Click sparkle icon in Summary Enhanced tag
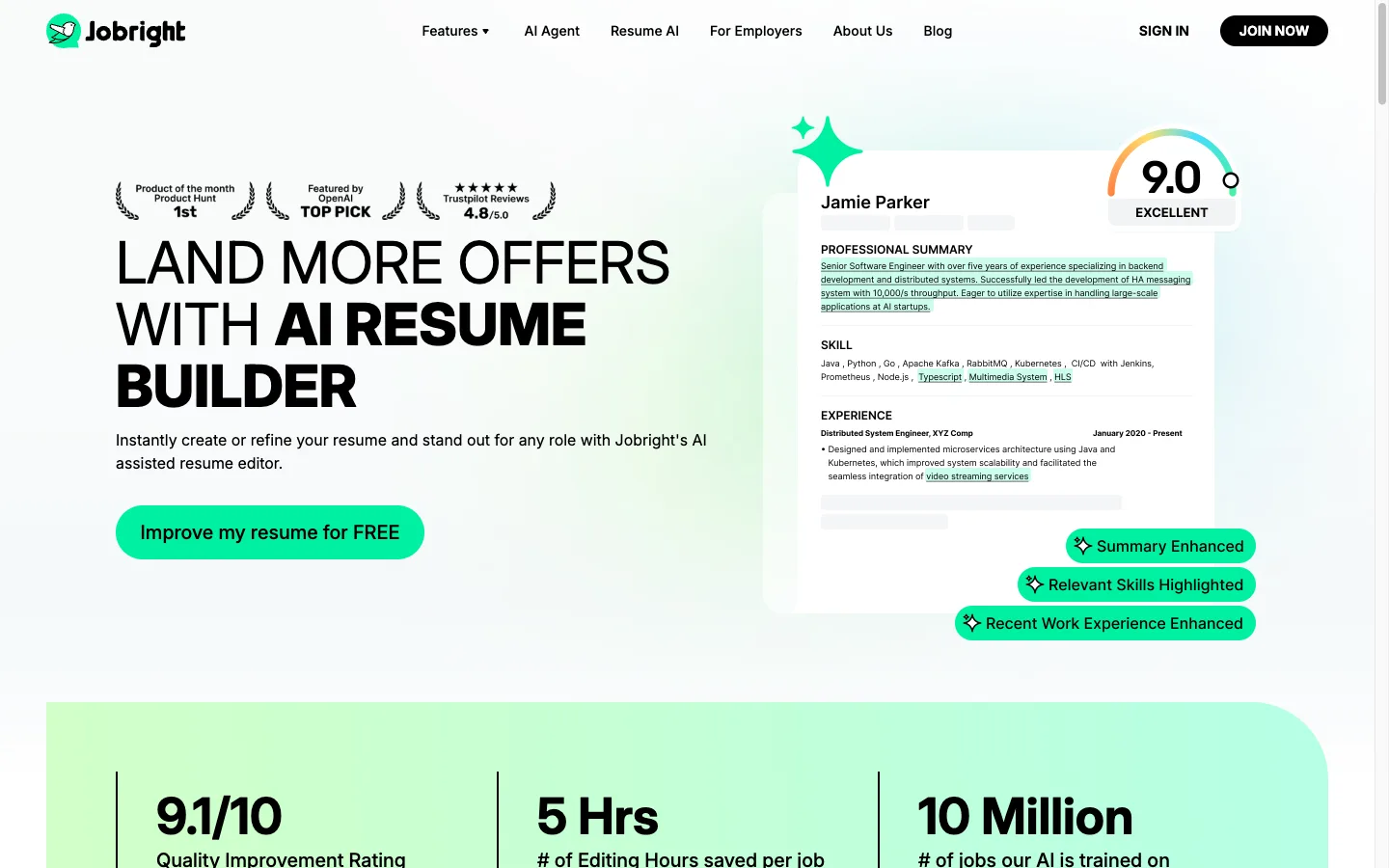Screen dimensions: 1389x868 pyautogui.click(x=1082, y=546)
